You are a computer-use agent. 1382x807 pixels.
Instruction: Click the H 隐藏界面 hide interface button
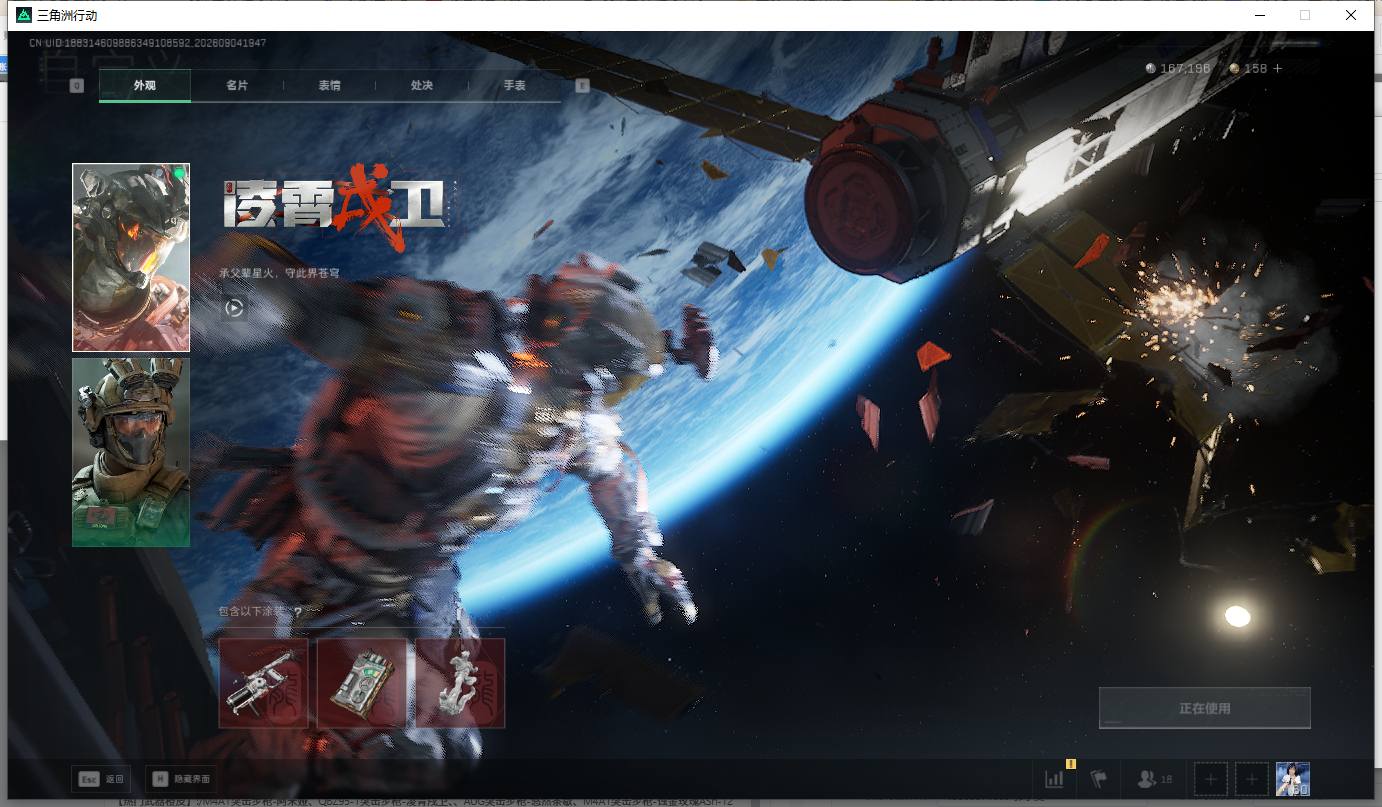[181, 779]
